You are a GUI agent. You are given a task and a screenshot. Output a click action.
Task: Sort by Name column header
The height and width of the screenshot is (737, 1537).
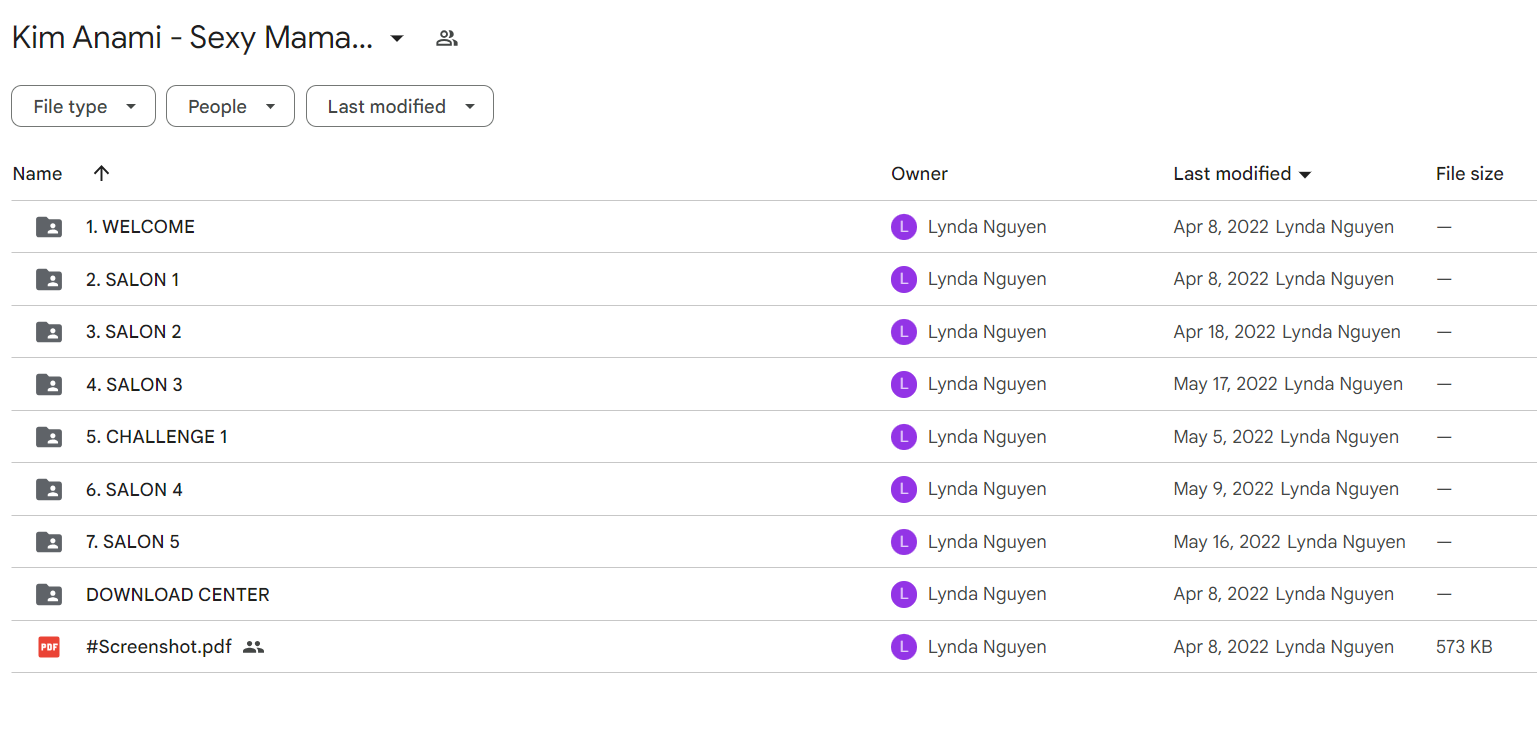click(37, 174)
